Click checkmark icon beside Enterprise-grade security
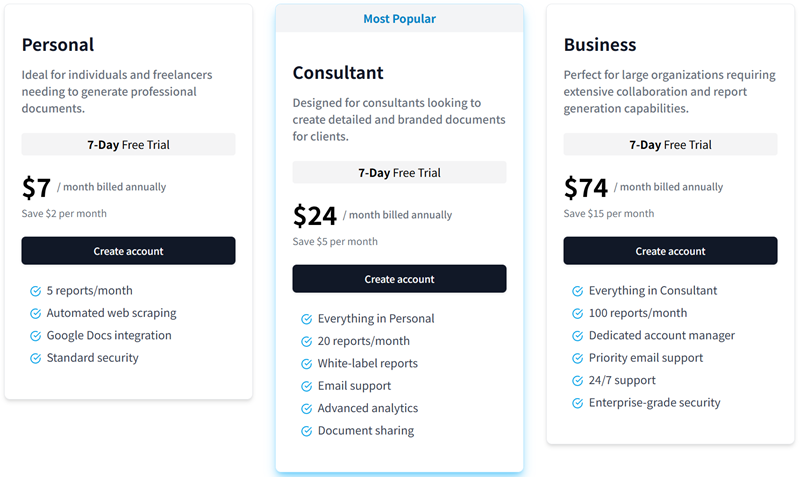The height and width of the screenshot is (477, 800). [577, 403]
